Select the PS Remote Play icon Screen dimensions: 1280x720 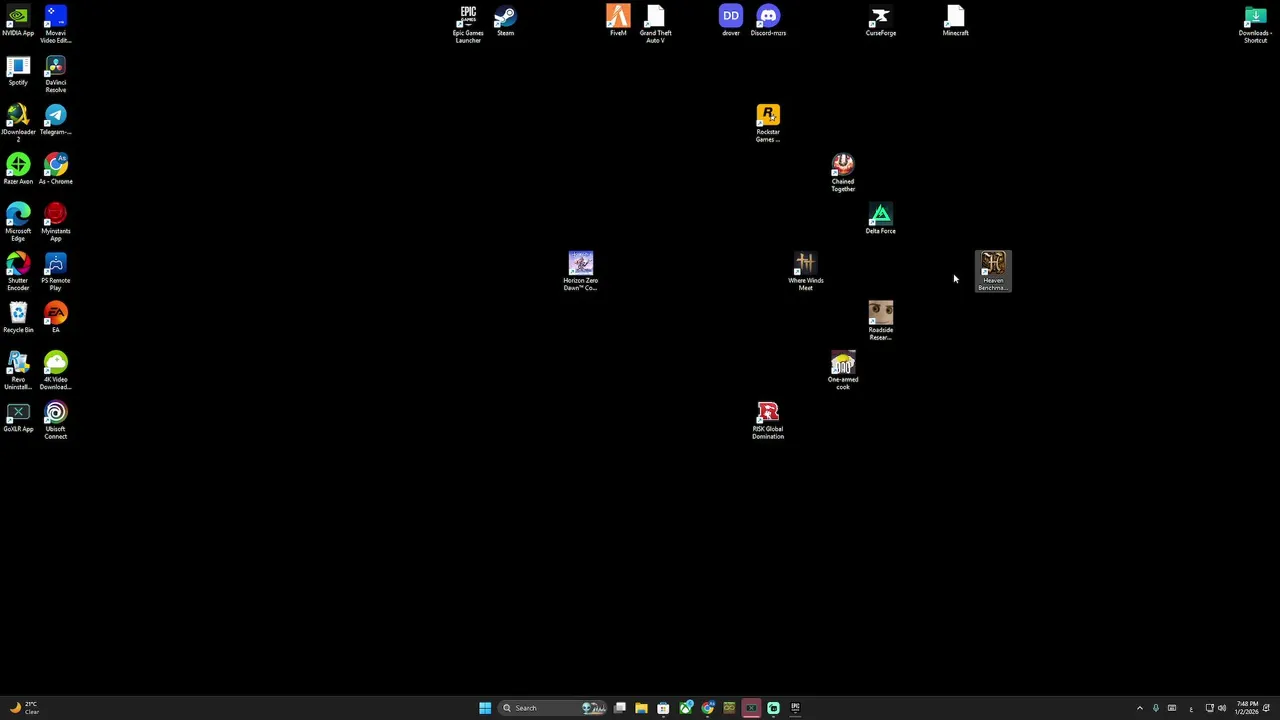pyautogui.click(x=56, y=272)
